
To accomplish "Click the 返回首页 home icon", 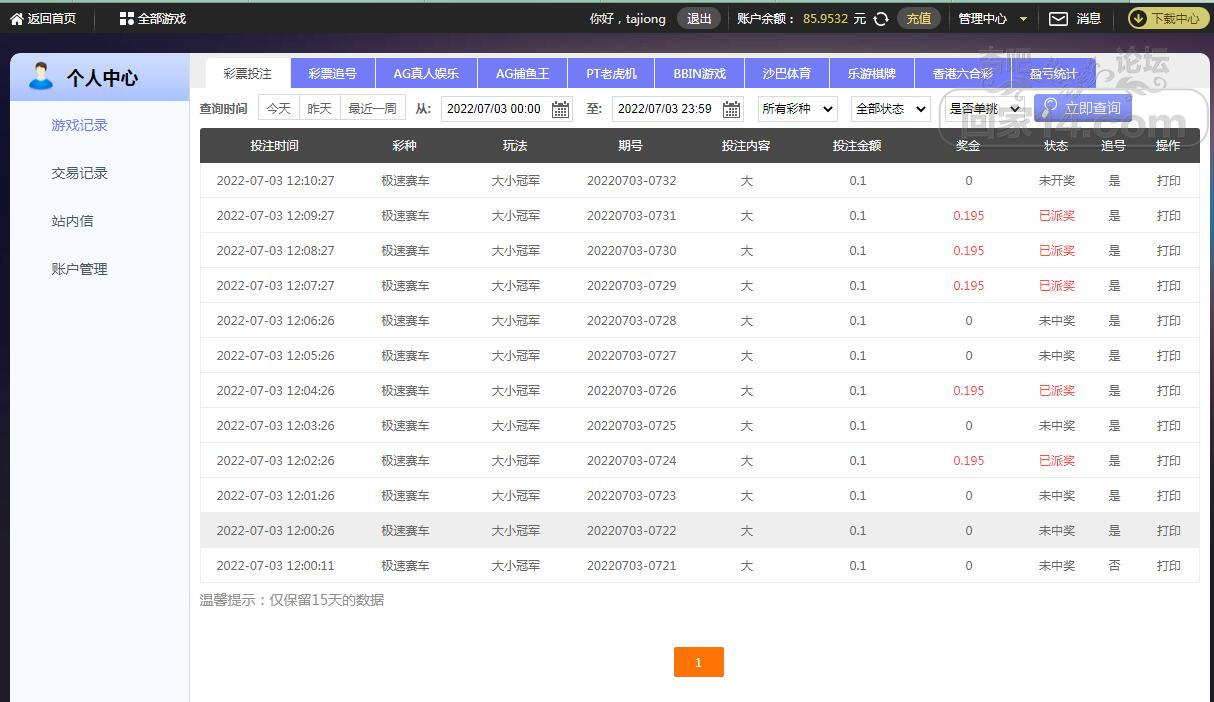I will [16, 19].
